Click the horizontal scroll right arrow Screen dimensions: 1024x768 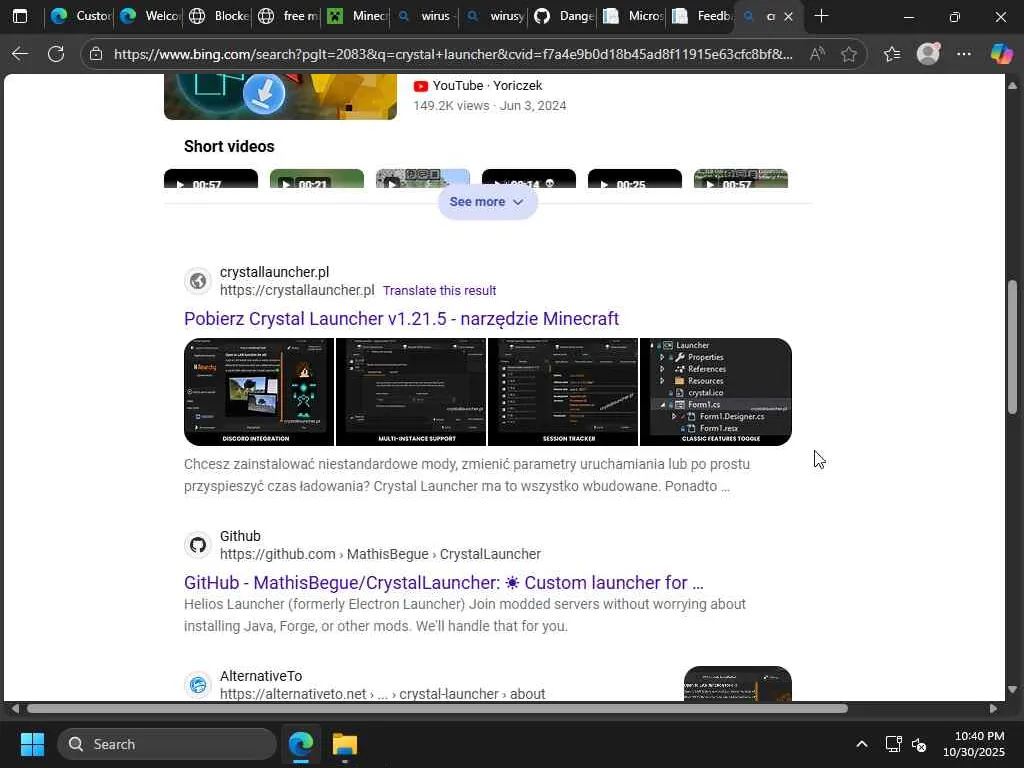993,709
